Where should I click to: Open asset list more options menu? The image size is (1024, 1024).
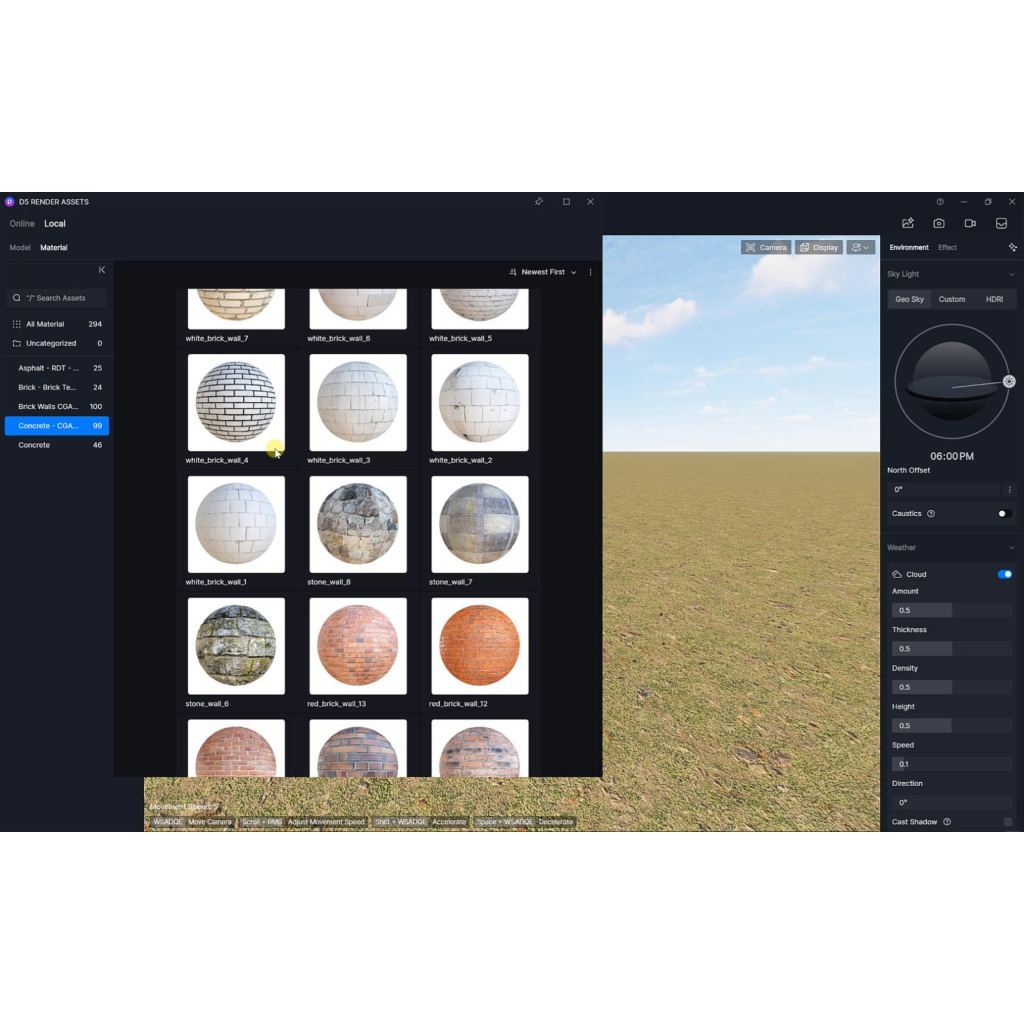click(x=590, y=272)
